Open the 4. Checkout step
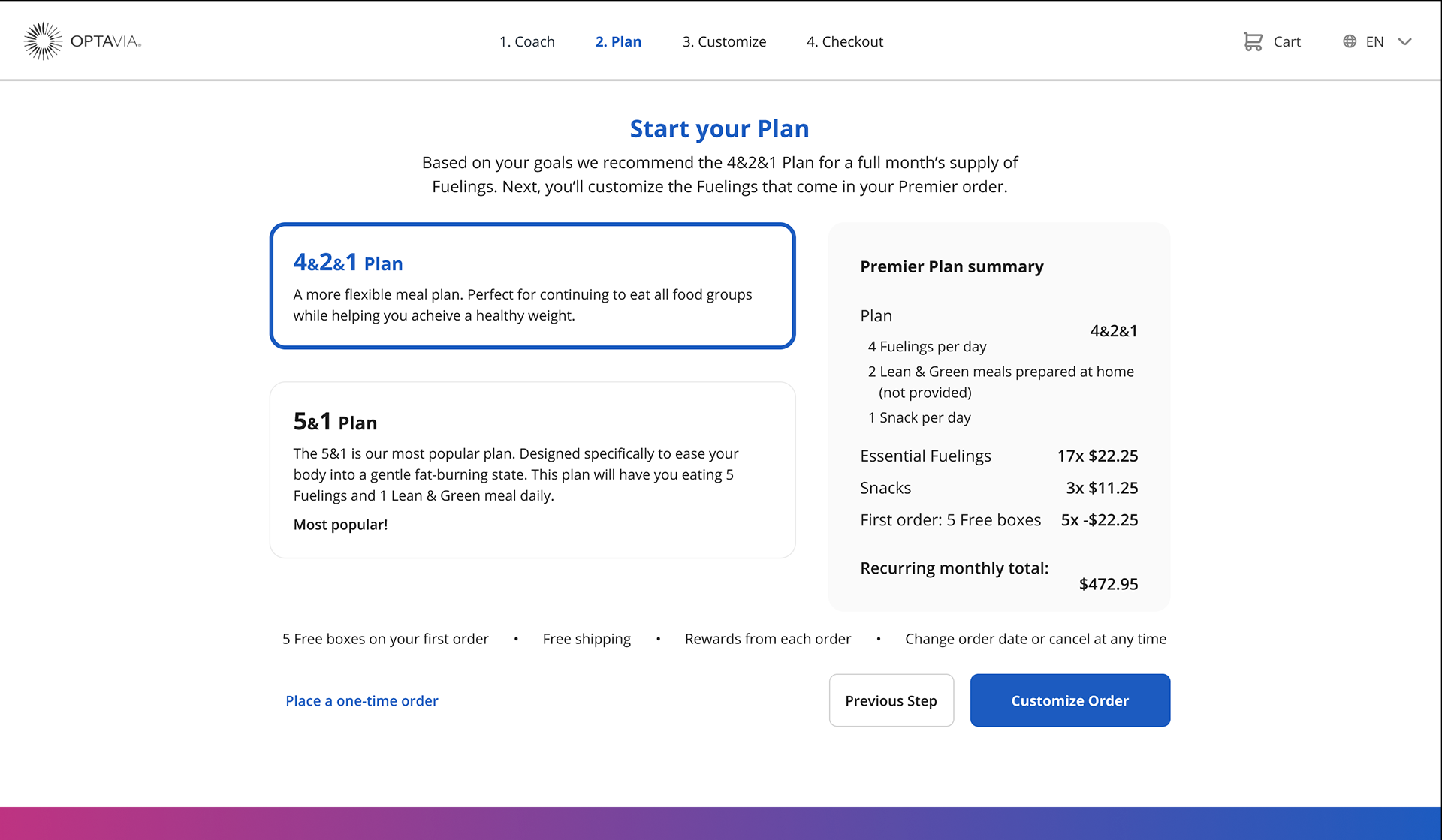 844,41
